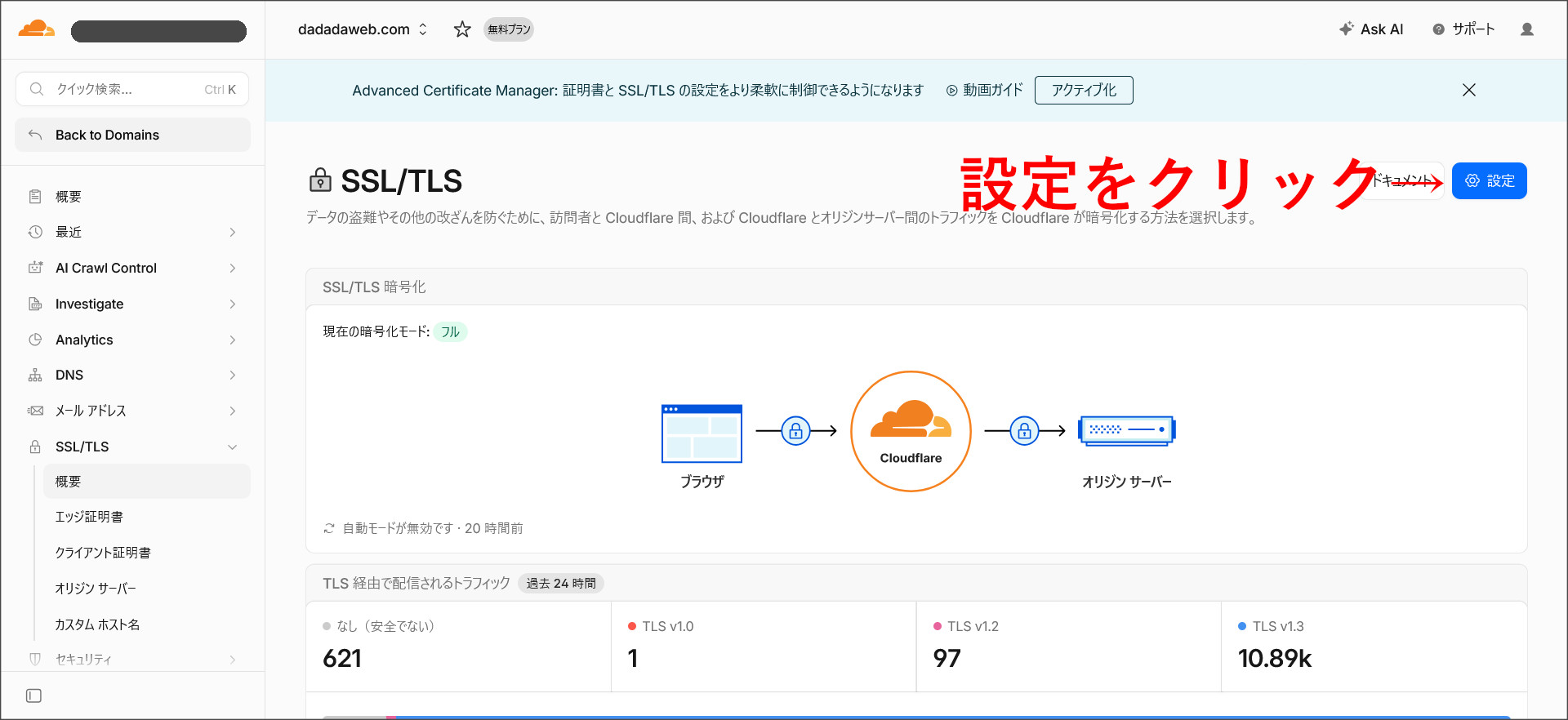Click the search magnifier icon
This screenshot has height=720, width=1568.
(x=37, y=89)
